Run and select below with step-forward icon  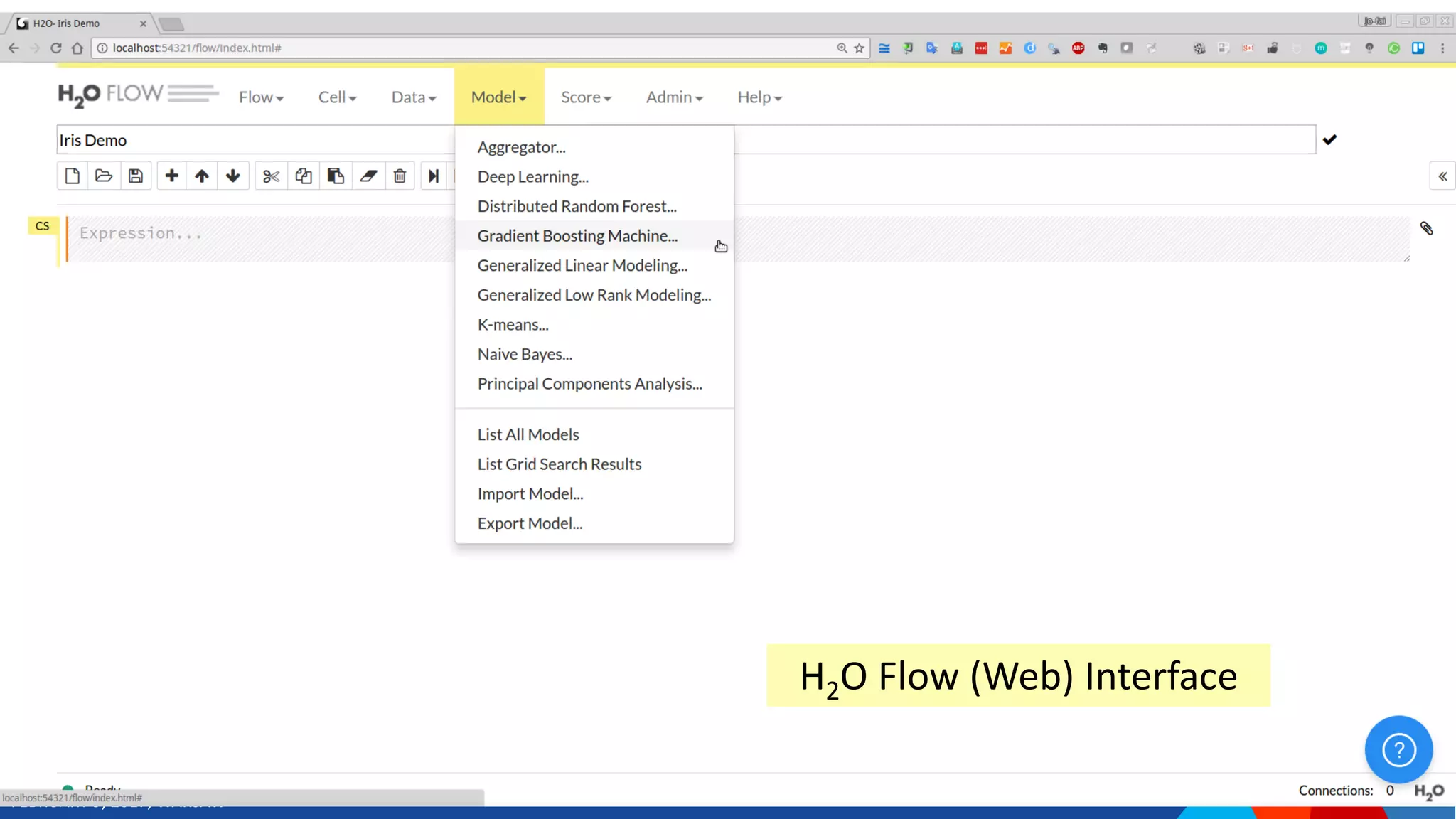coord(433,176)
